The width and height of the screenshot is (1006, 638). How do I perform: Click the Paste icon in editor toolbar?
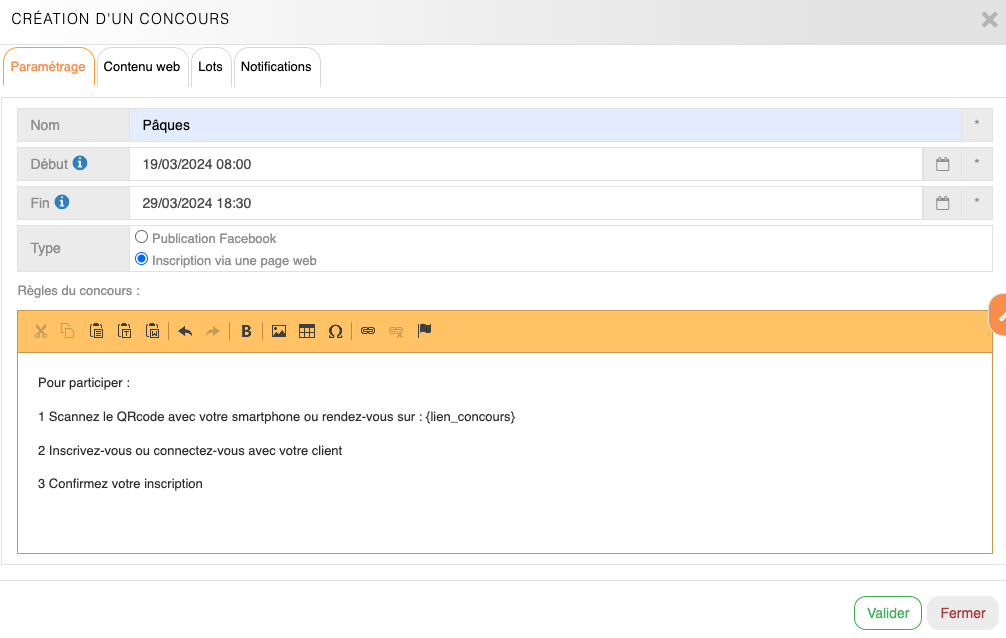point(97,331)
